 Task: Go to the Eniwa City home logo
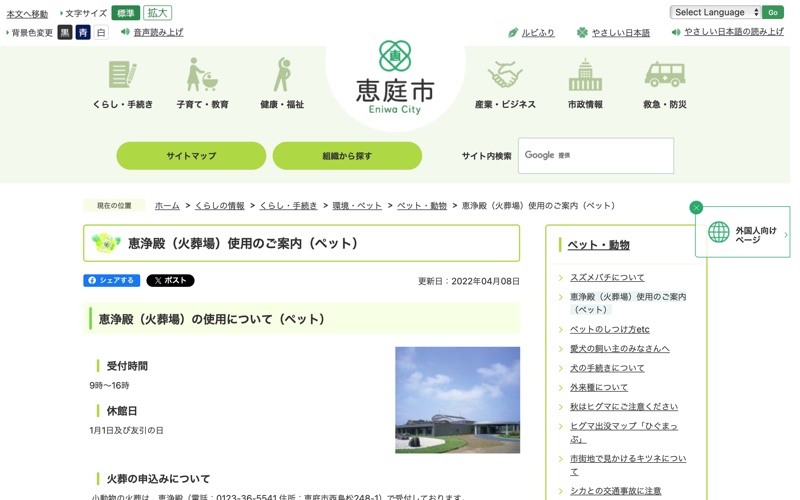click(x=395, y=78)
